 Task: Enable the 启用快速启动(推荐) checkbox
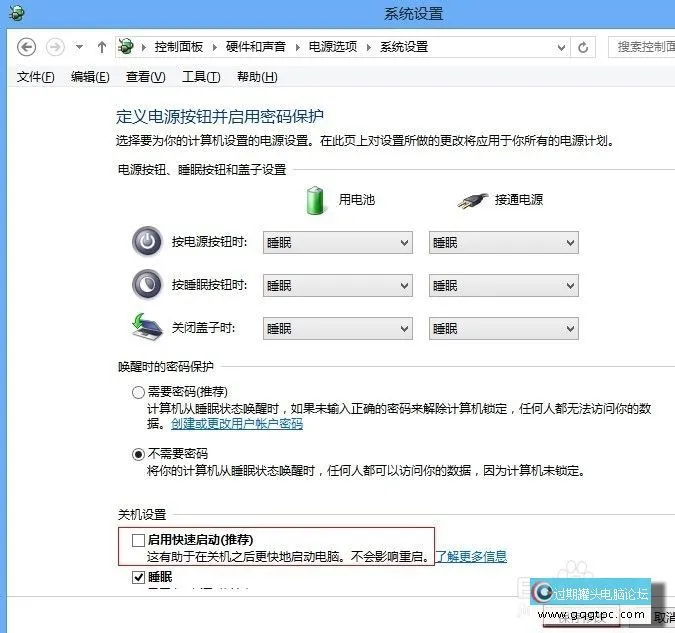pyautogui.click(x=138, y=540)
